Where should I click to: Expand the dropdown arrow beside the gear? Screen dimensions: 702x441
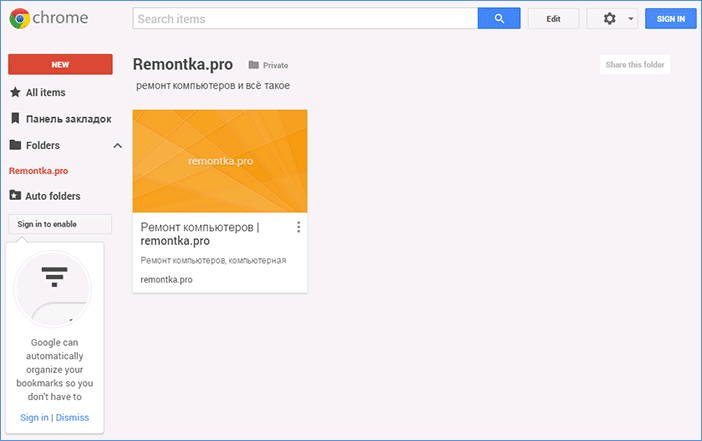click(631, 19)
